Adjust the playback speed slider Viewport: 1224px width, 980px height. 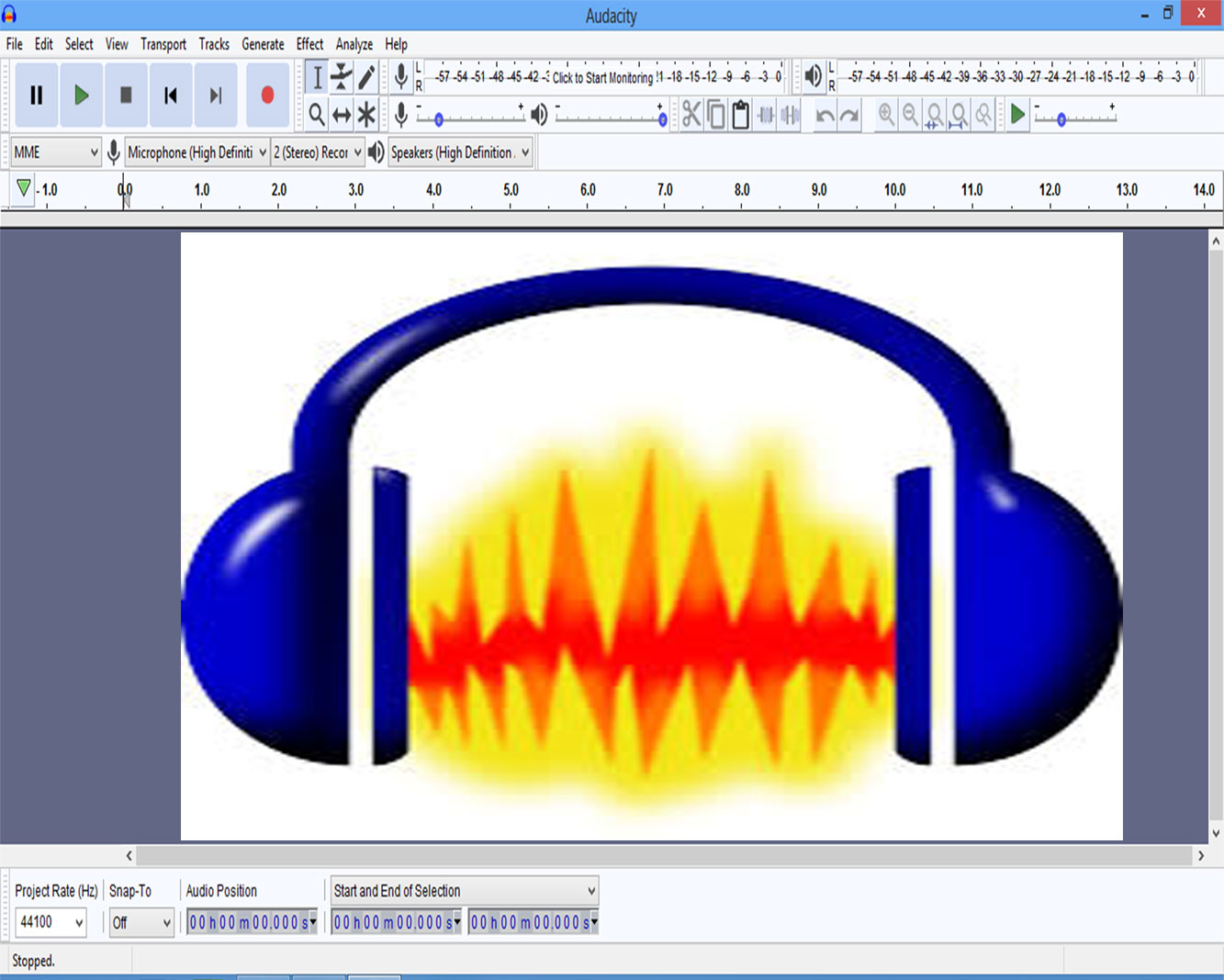pyautogui.click(x=1074, y=116)
